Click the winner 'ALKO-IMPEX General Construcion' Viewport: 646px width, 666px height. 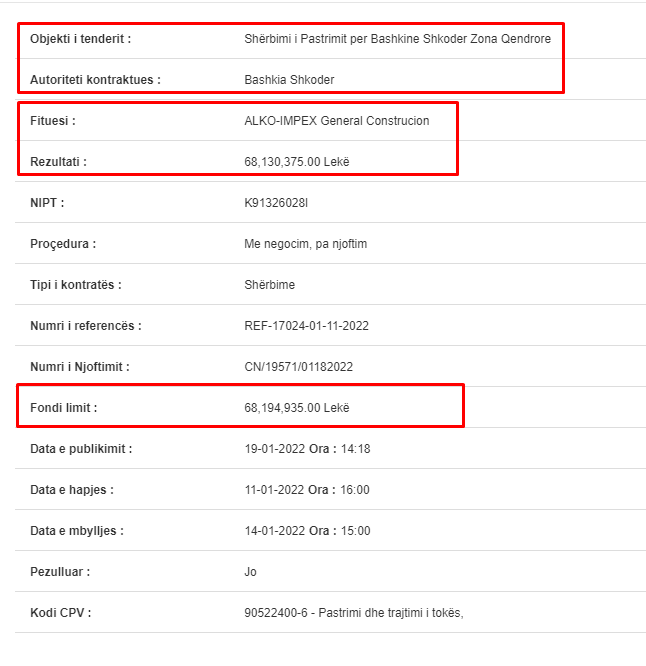click(337, 121)
